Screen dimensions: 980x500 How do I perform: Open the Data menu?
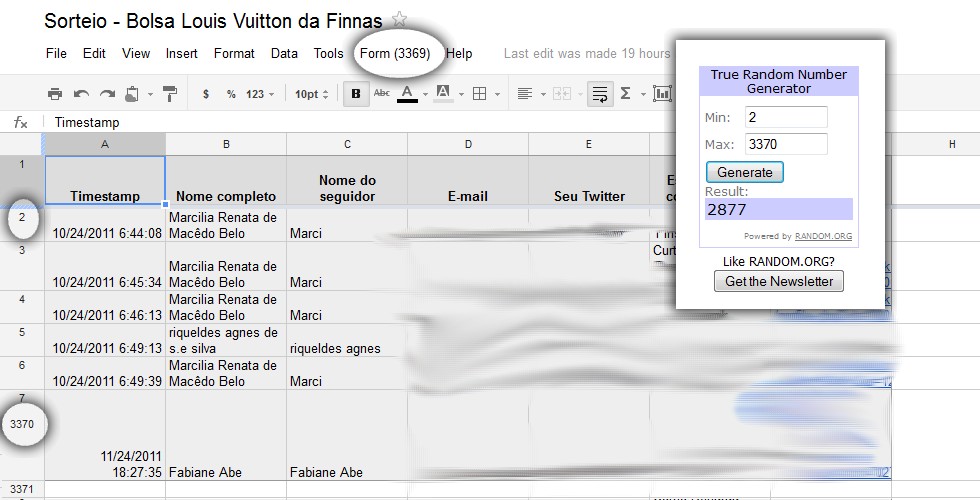coord(284,54)
